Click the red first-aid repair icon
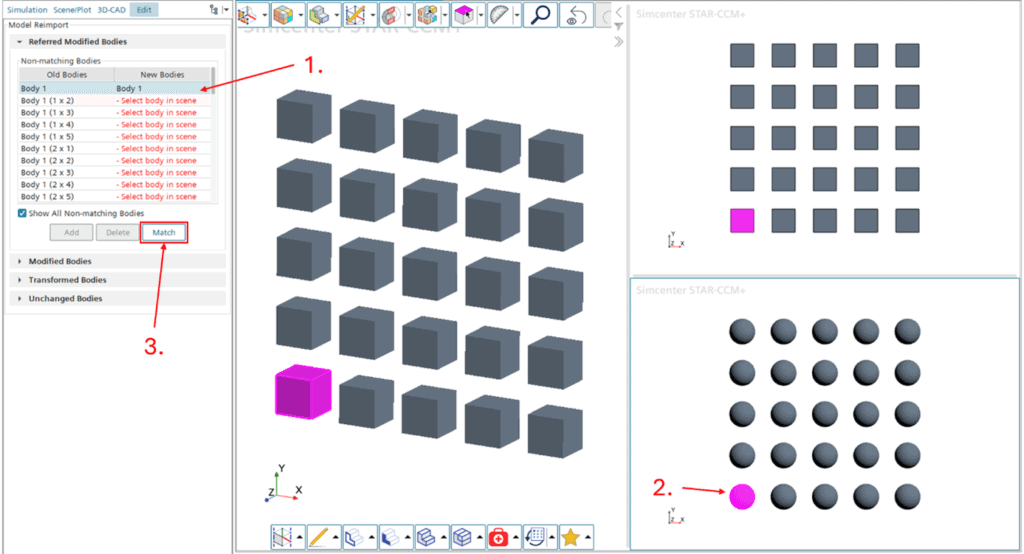1024x554 pixels. 498,538
